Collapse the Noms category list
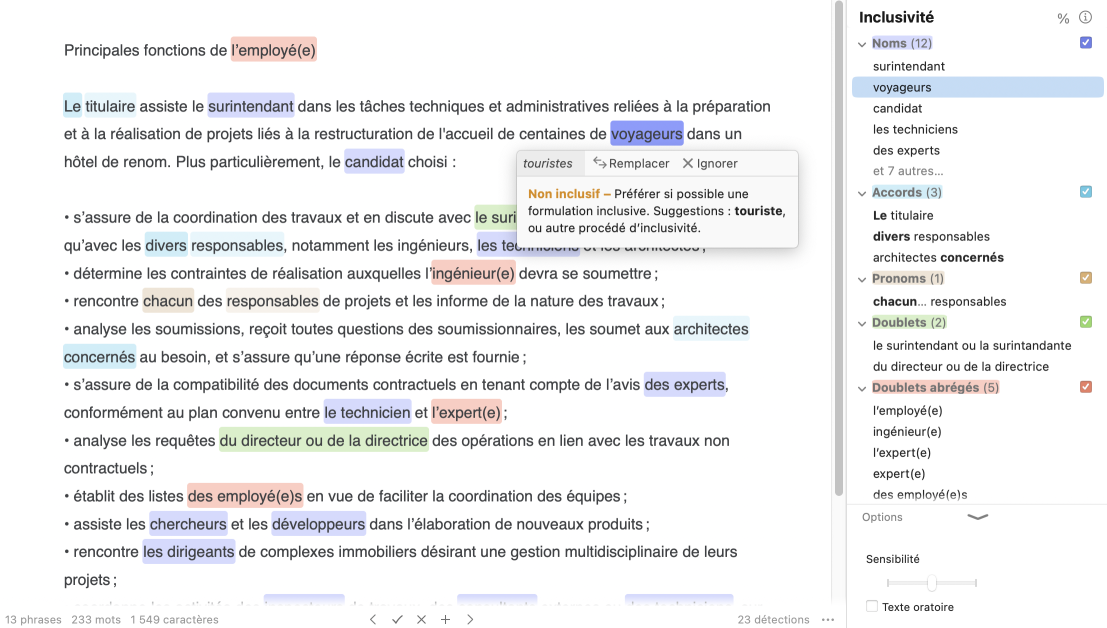The image size is (1107, 628). tap(862, 44)
